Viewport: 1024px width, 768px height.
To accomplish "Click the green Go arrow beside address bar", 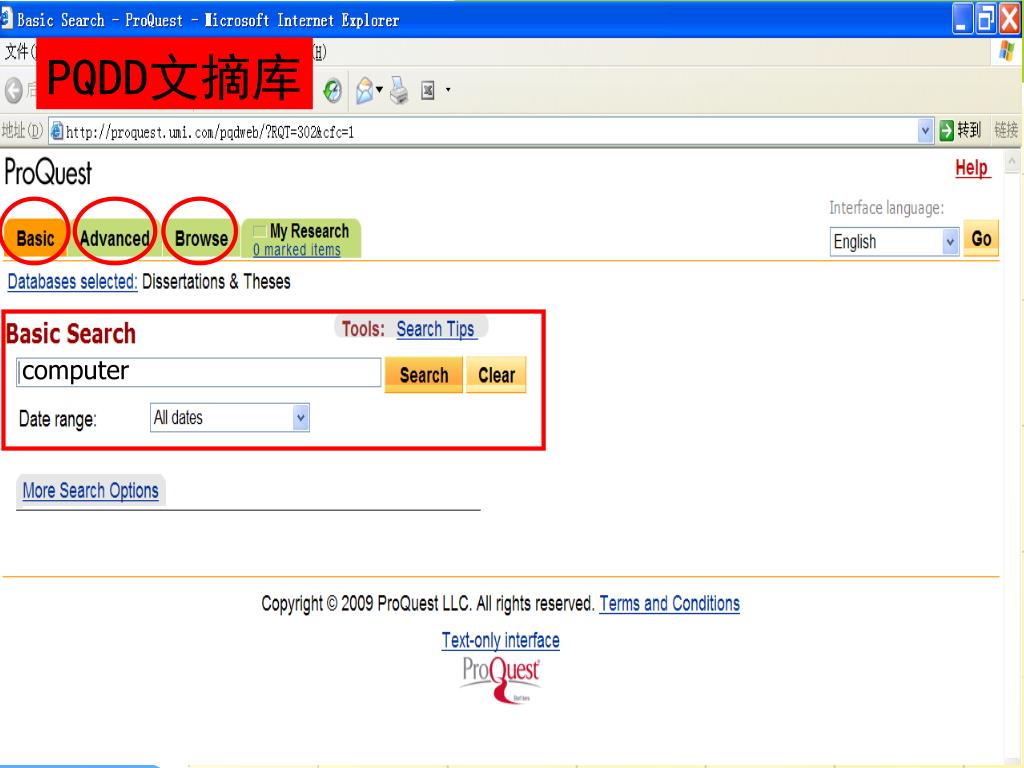I will 947,131.
